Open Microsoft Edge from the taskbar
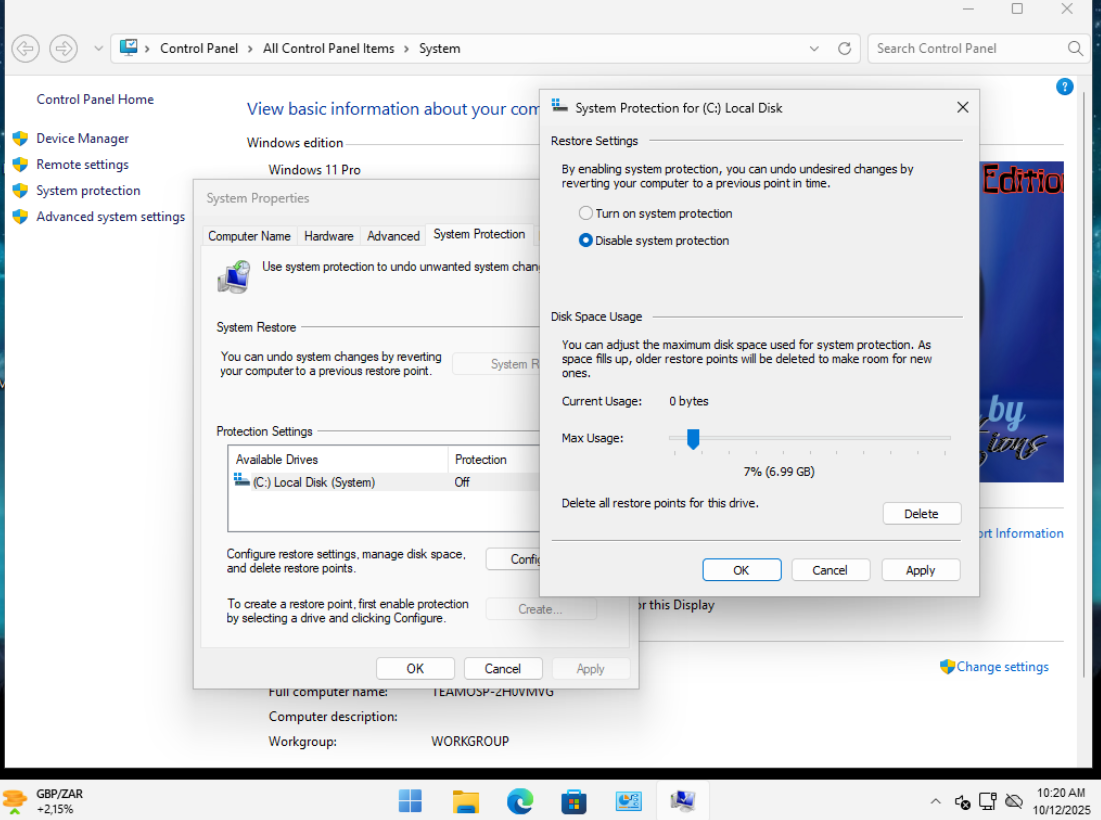The width and height of the screenshot is (1101, 820). [x=519, y=801]
